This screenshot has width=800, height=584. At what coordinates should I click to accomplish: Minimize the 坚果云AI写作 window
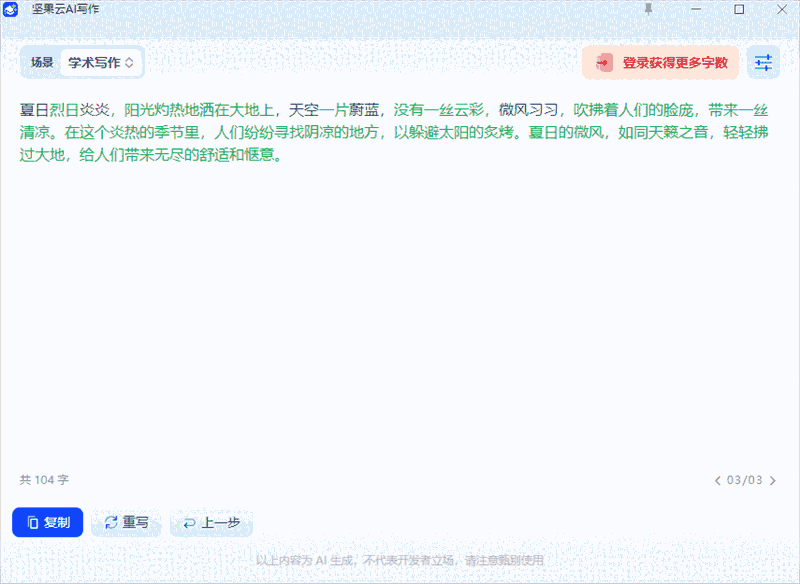696,9
